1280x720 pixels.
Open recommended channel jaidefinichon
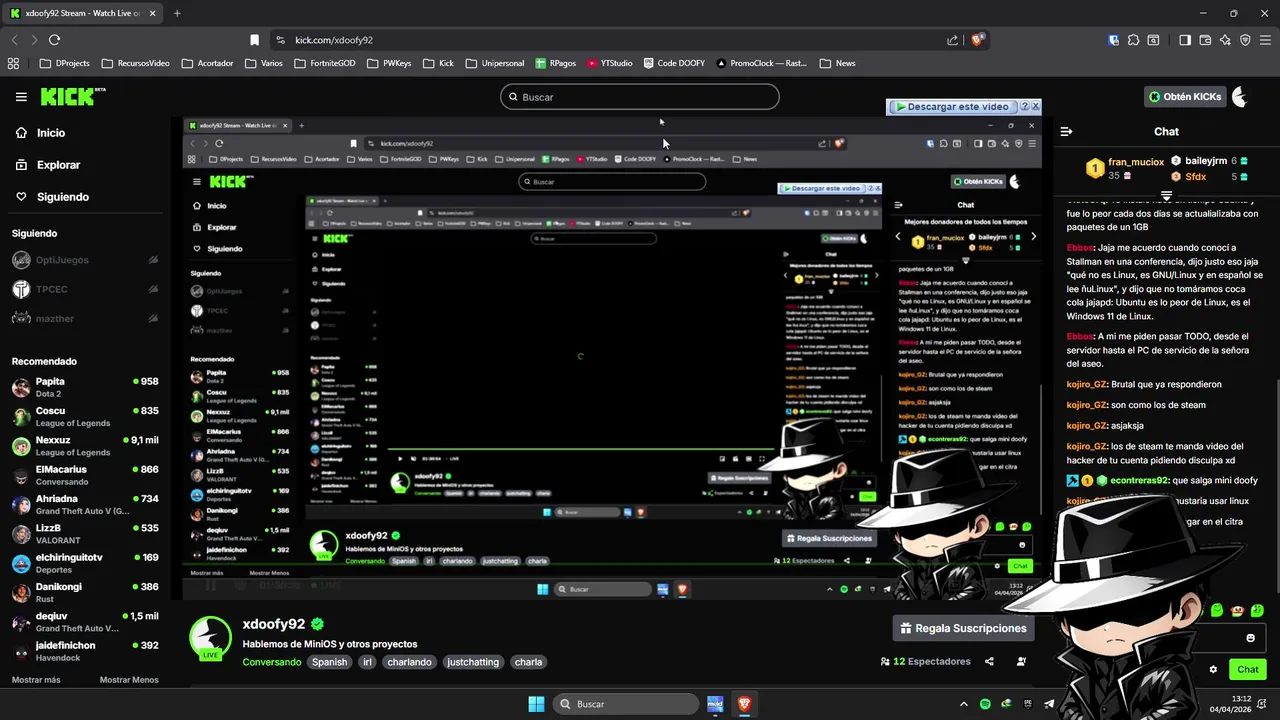click(85, 651)
